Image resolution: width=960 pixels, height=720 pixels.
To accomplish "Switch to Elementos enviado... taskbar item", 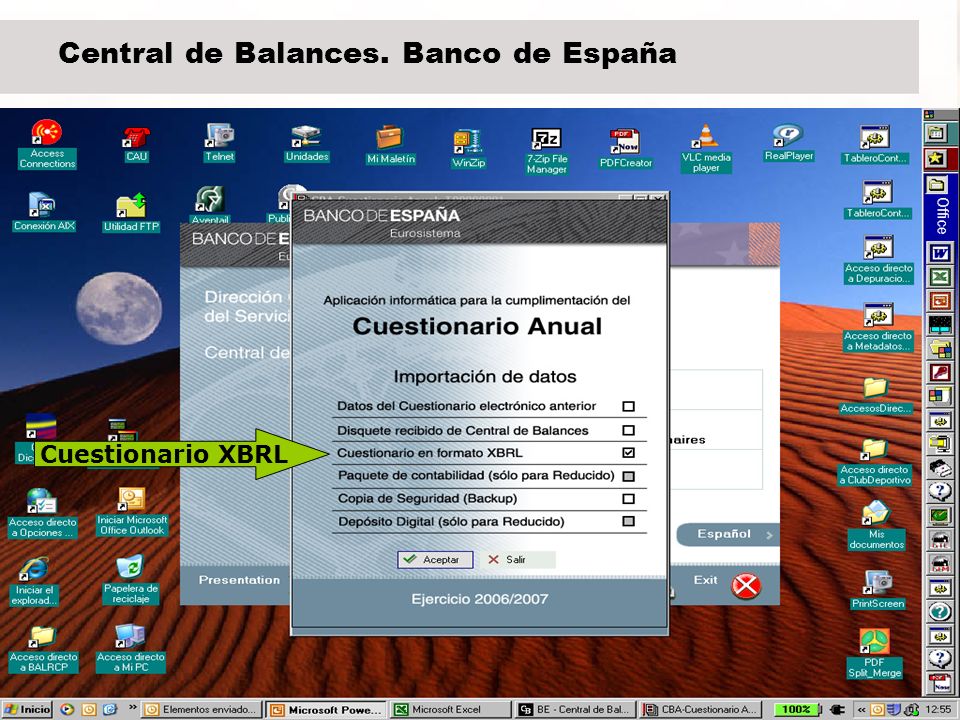I will tap(202, 710).
